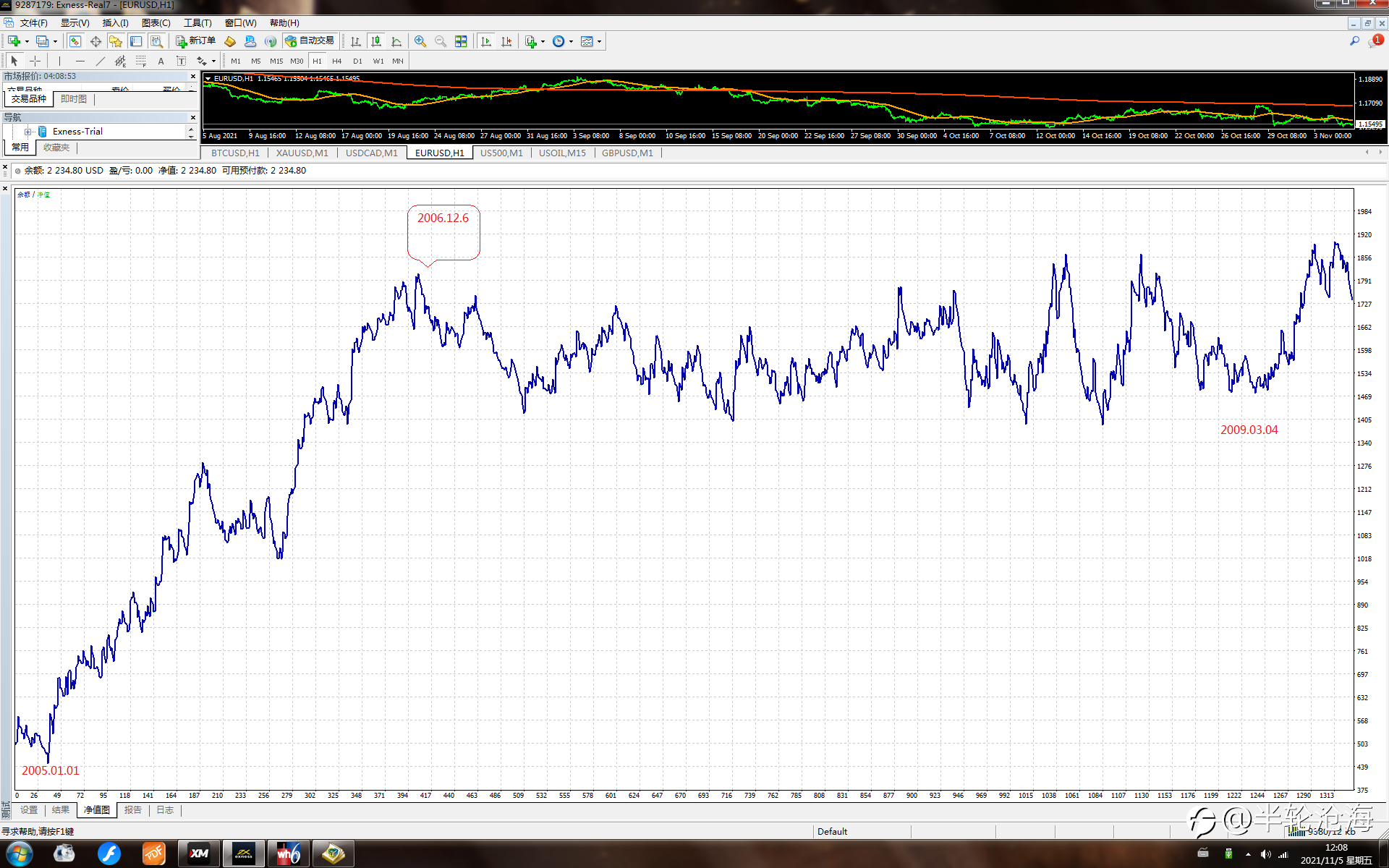
Task: Select the Fibonacci retracement tool
Action: tap(141, 61)
